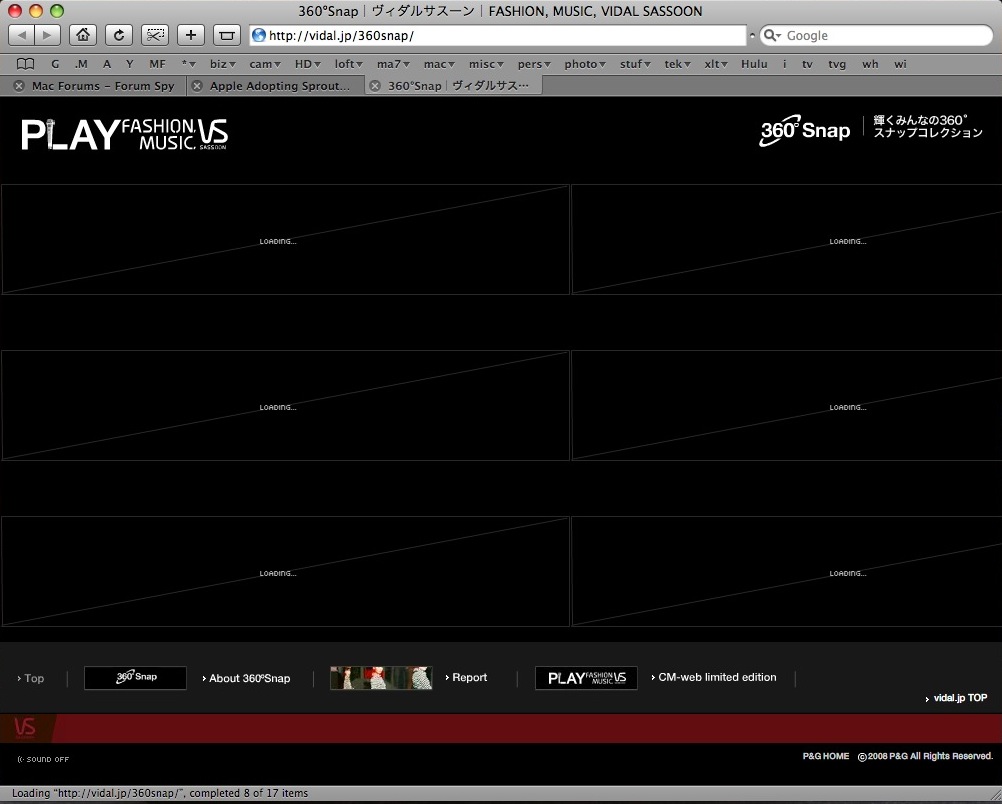Image resolution: width=1002 pixels, height=804 pixels.
Task: Expand the asterisk bookmarks folder
Action: coord(189,64)
